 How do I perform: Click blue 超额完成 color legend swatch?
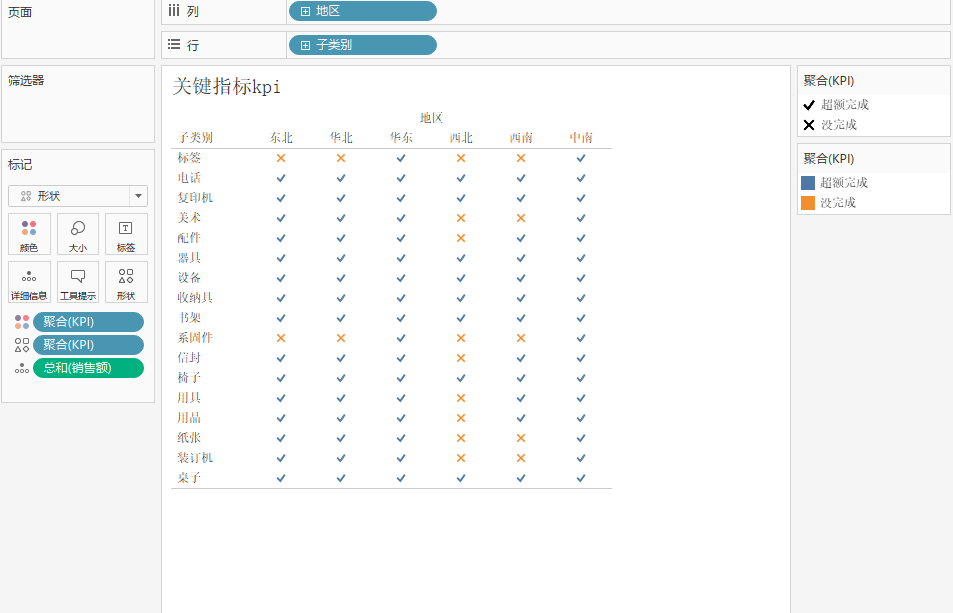808,183
